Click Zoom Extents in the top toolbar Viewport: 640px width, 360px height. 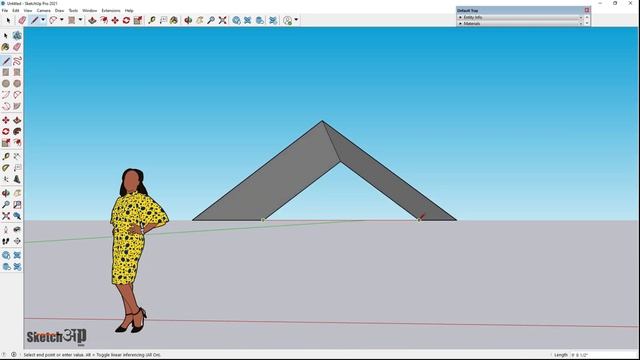(x=222, y=20)
